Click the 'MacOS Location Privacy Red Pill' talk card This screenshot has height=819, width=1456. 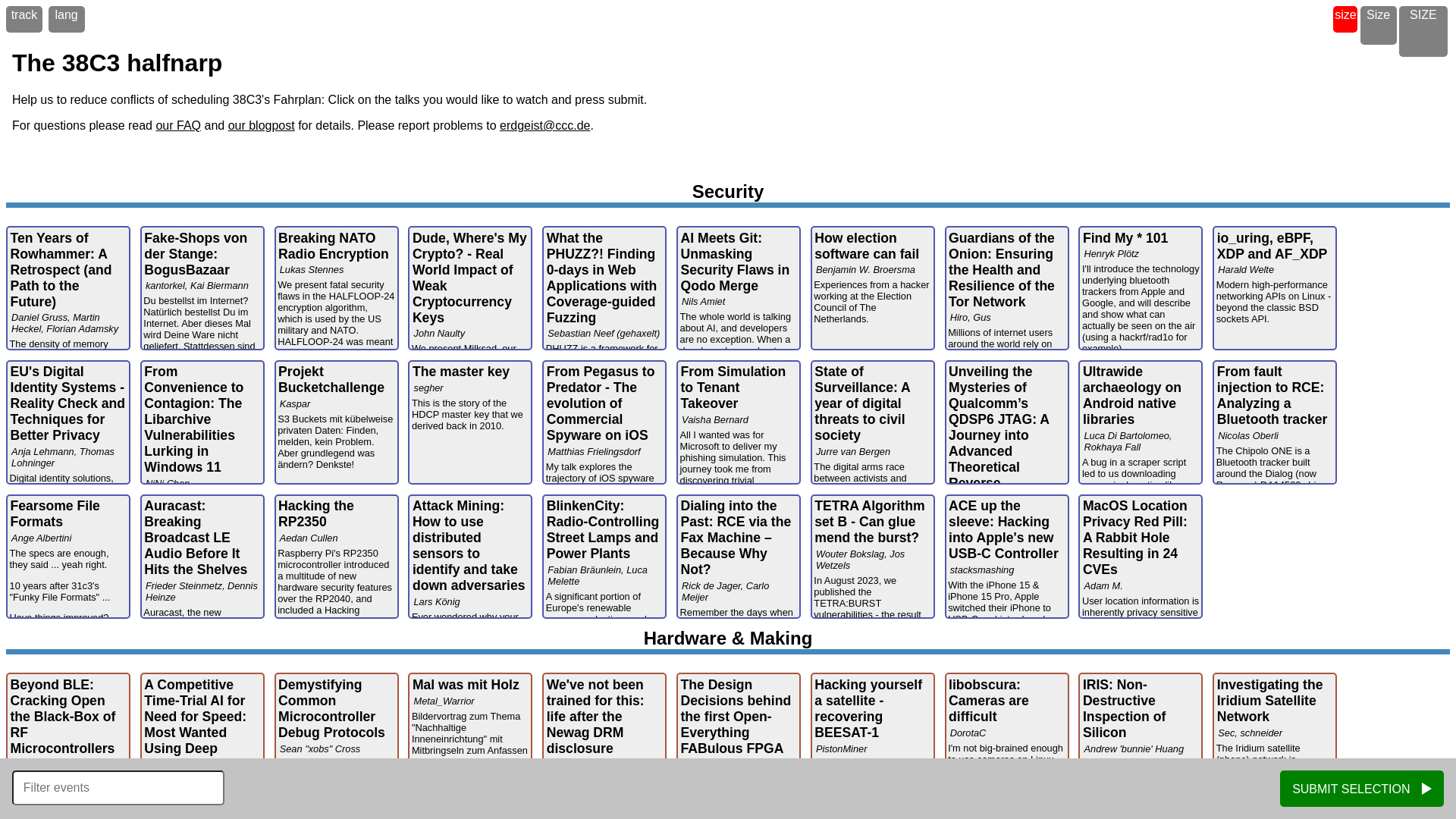point(1140,556)
